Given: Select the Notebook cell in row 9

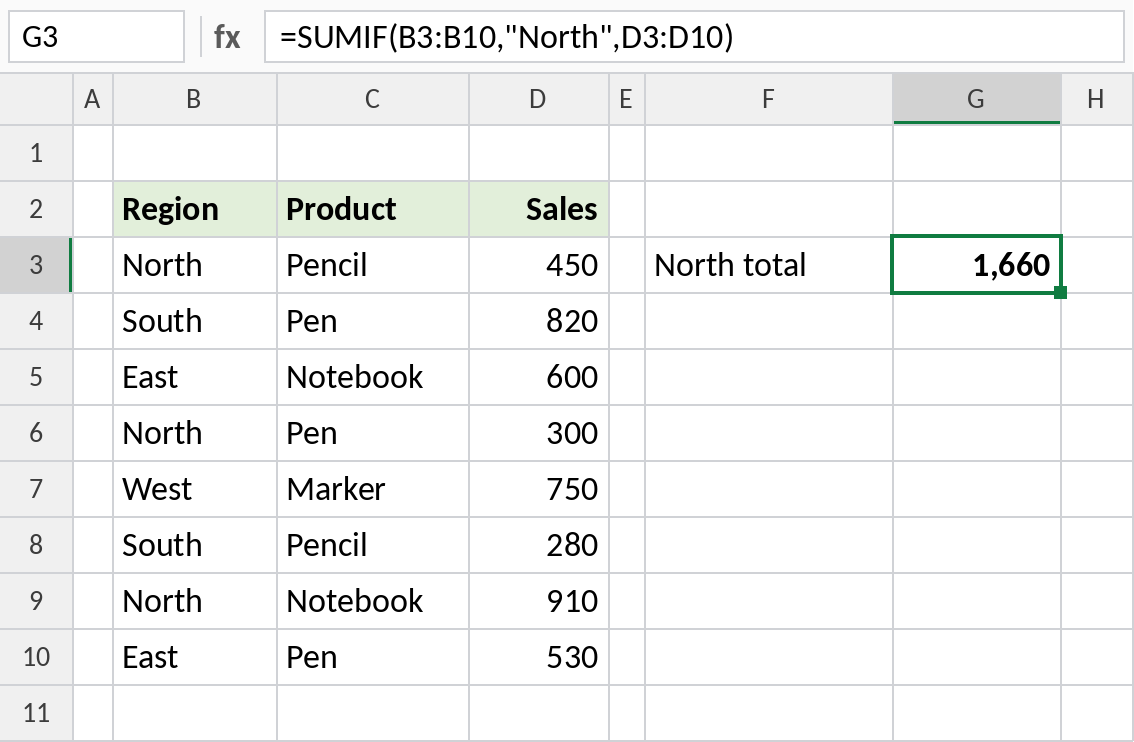Looking at the screenshot, I should coord(372,601).
